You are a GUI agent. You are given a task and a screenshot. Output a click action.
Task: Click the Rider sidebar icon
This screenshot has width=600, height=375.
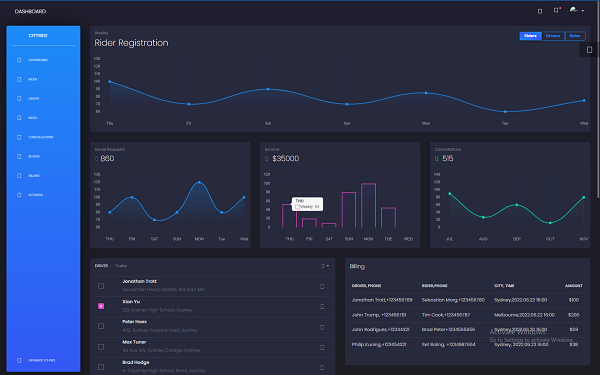(19, 79)
